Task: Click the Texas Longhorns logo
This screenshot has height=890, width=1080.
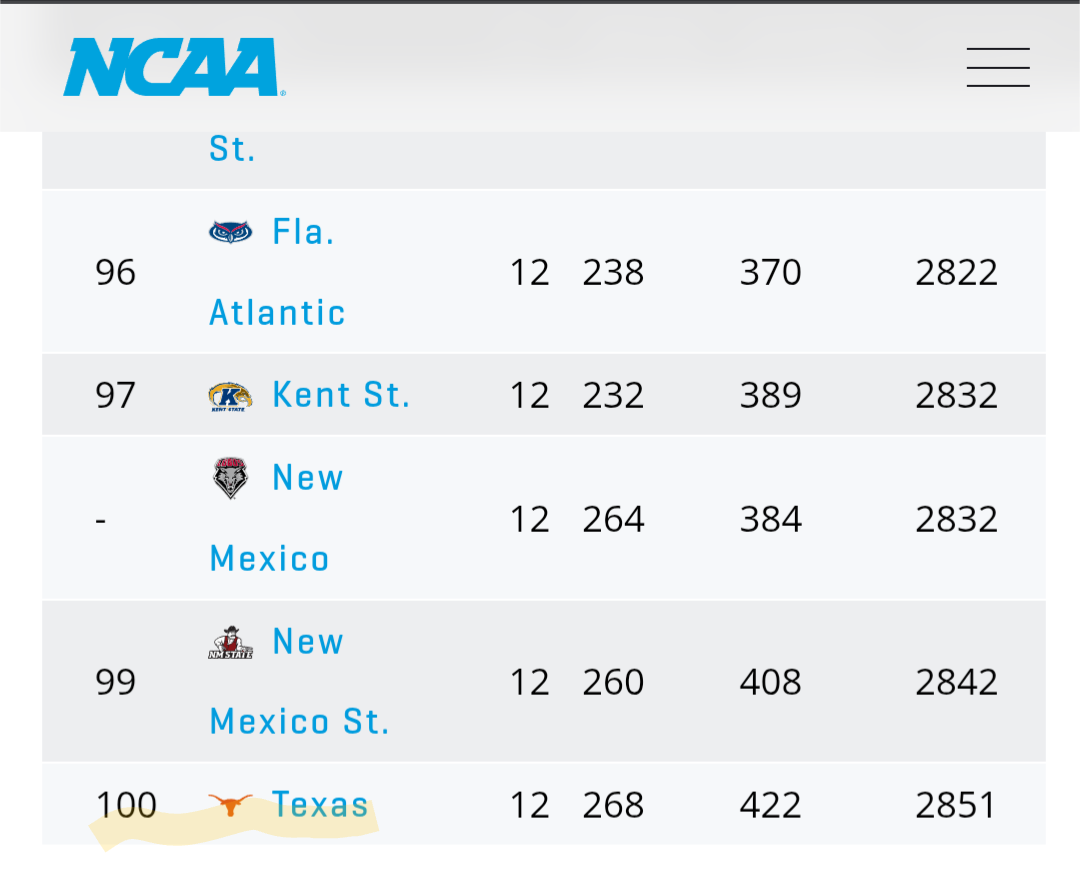Action: click(231, 805)
